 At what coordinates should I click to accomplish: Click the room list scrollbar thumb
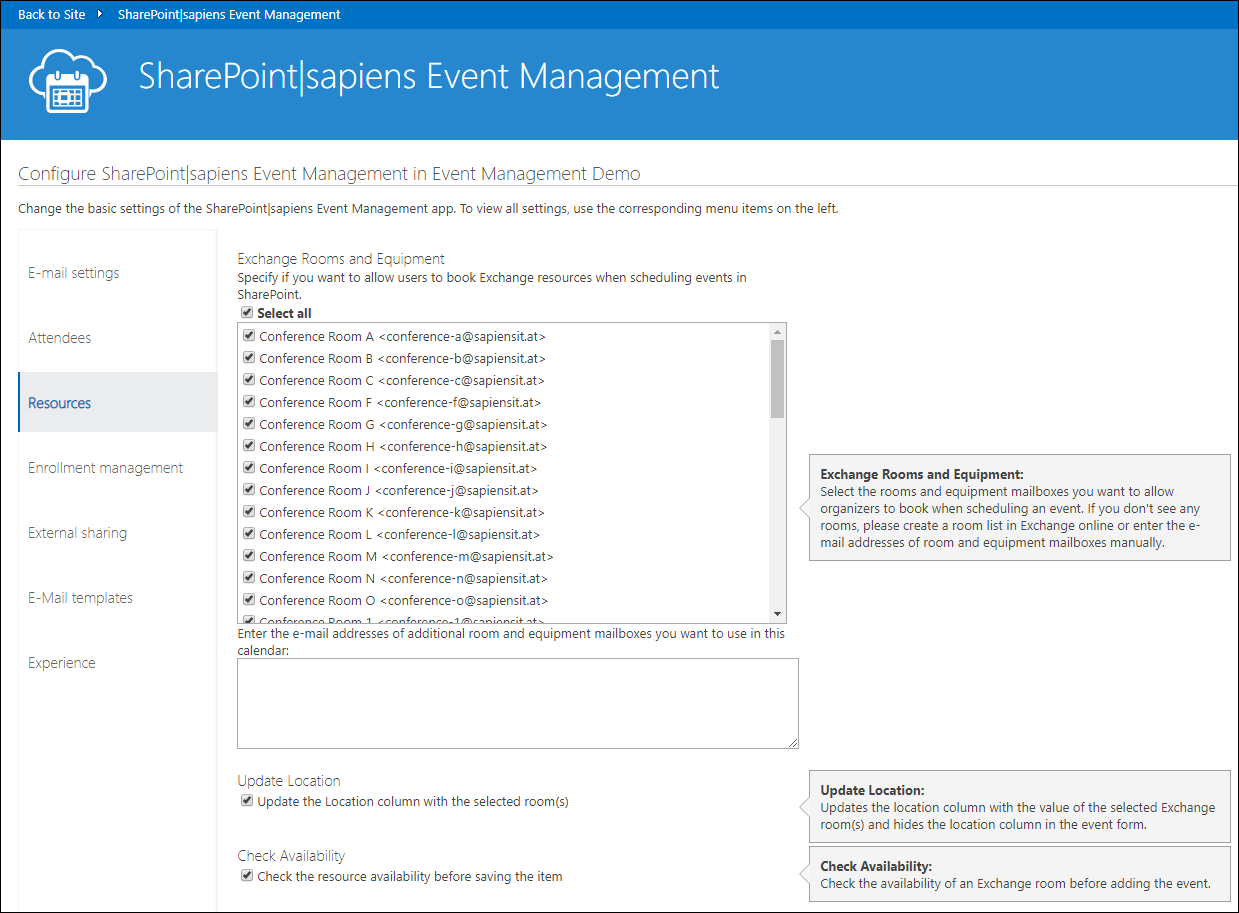(x=777, y=378)
